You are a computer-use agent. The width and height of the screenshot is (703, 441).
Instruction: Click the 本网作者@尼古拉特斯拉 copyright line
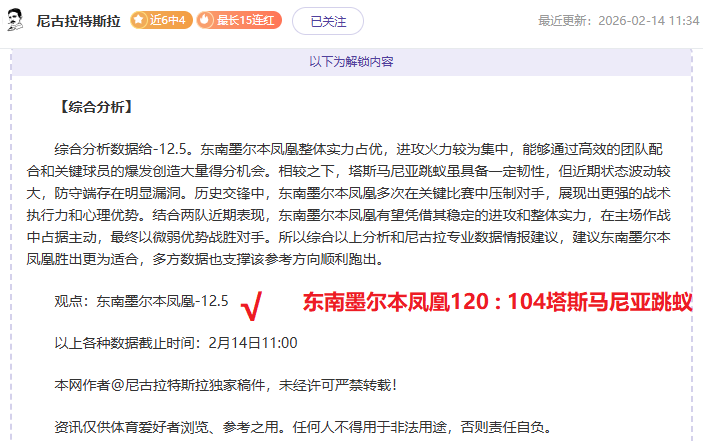point(226,385)
